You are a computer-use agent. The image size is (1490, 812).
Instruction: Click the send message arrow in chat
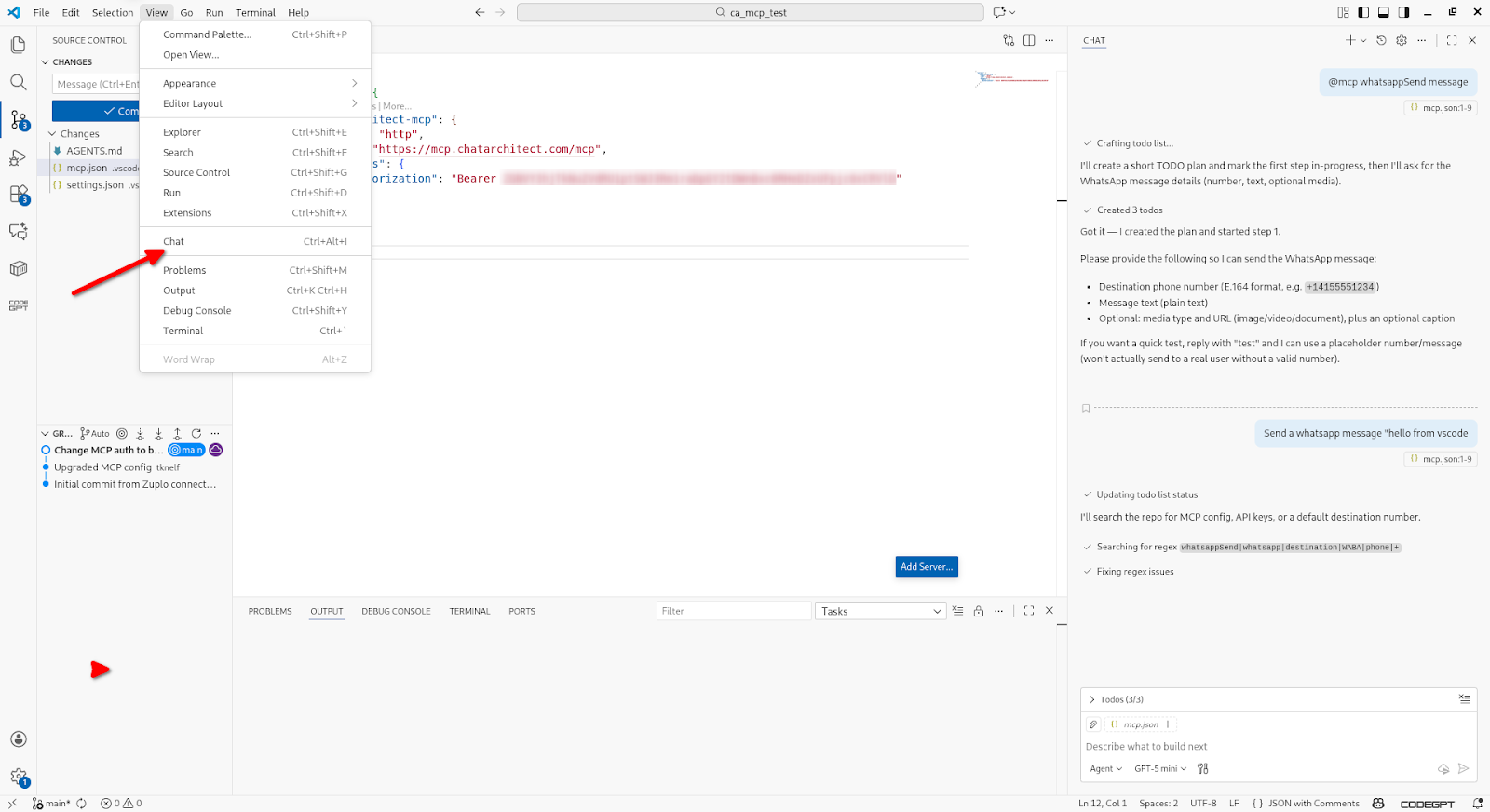1464,768
